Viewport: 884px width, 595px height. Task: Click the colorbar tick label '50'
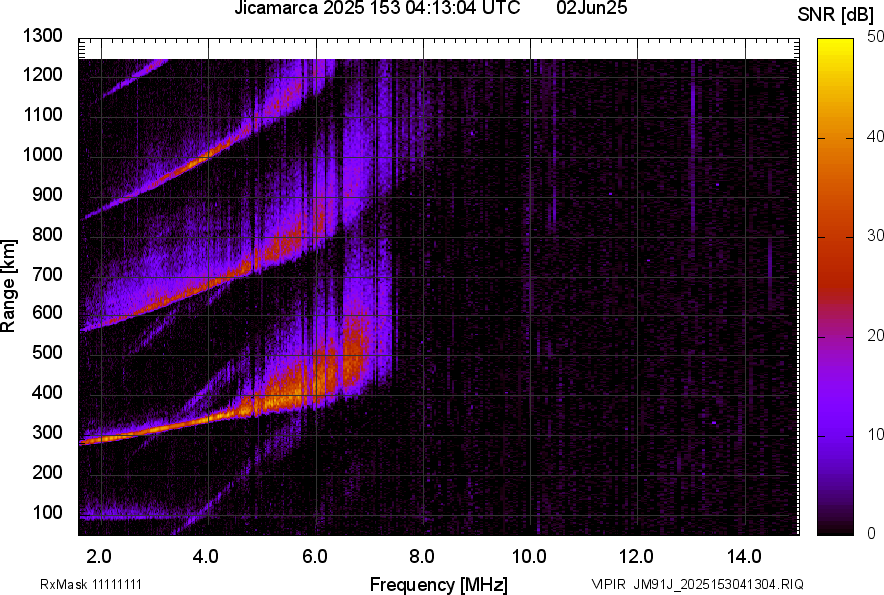pos(877,37)
